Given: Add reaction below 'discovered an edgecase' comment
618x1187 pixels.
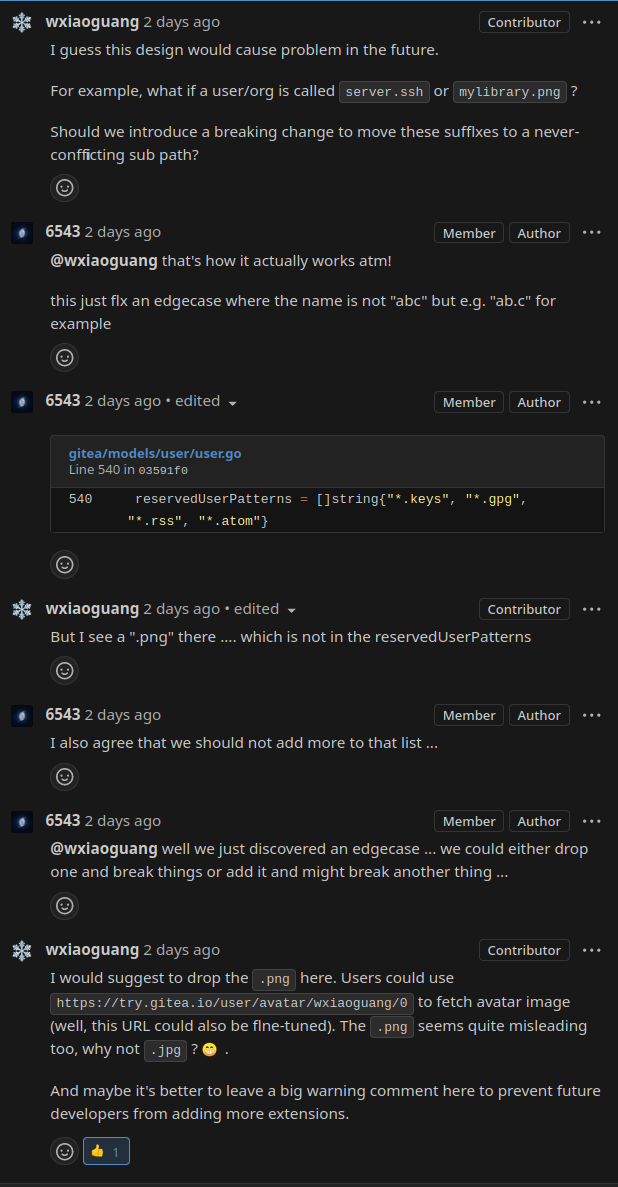Looking at the screenshot, I should pyautogui.click(x=64, y=905).
